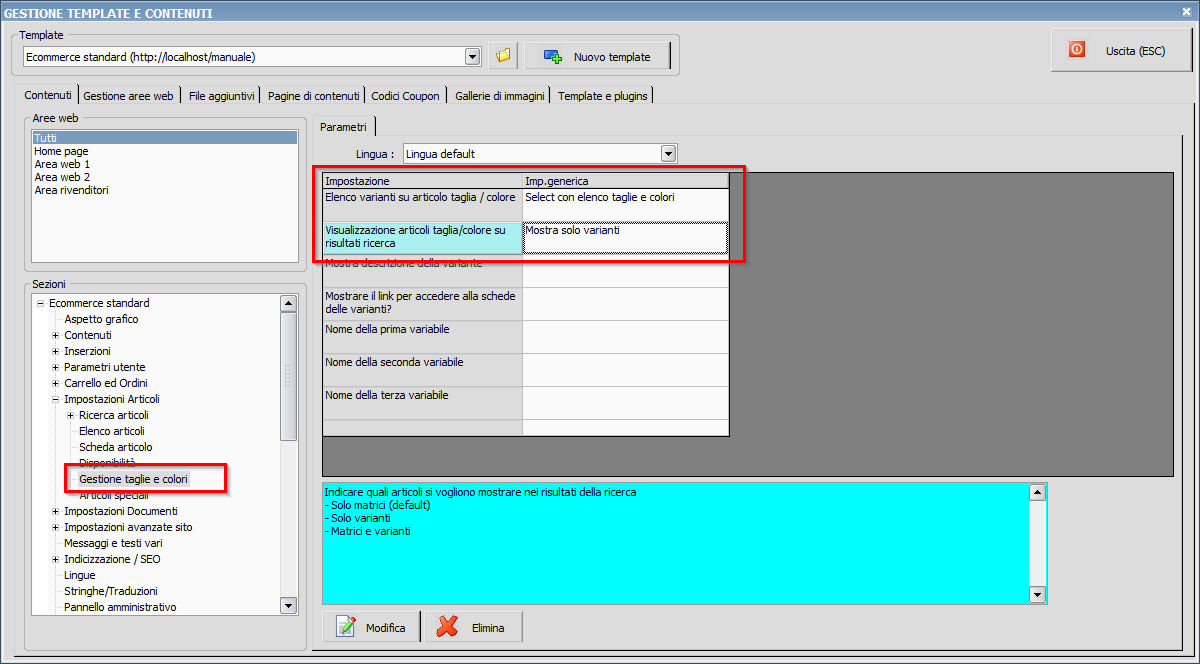Select the Elenco varianti su articolo row
Viewport: 1200px width, 664px height.
[x=422, y=205]
